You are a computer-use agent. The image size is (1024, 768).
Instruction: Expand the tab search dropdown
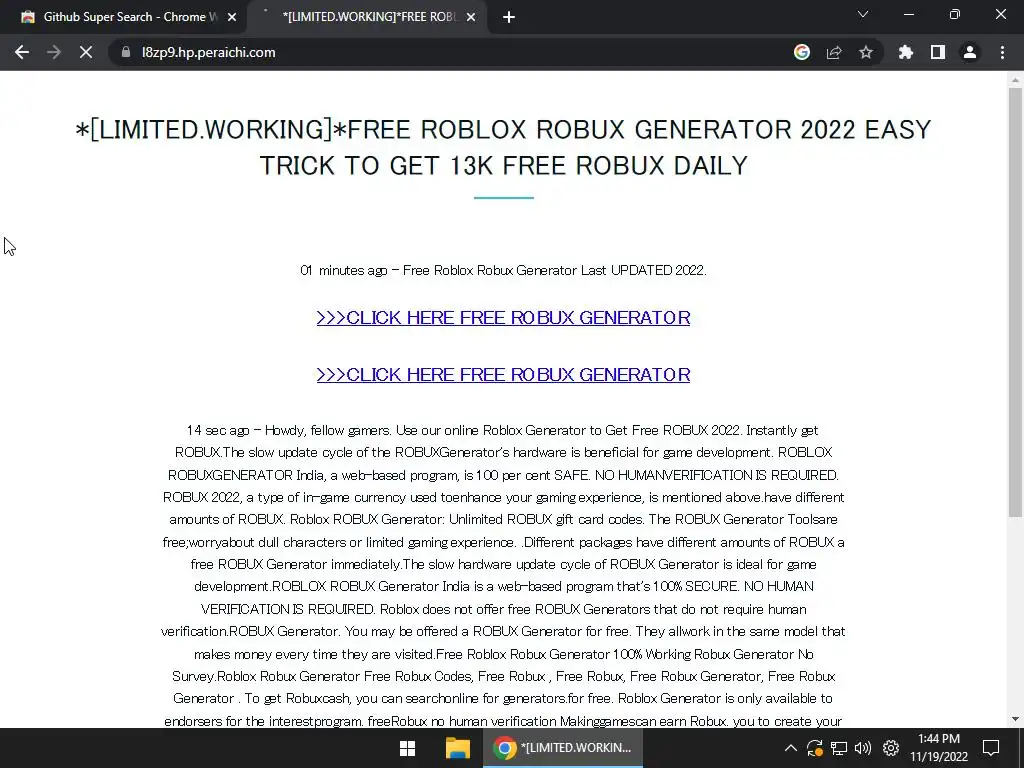pos(863,14)
